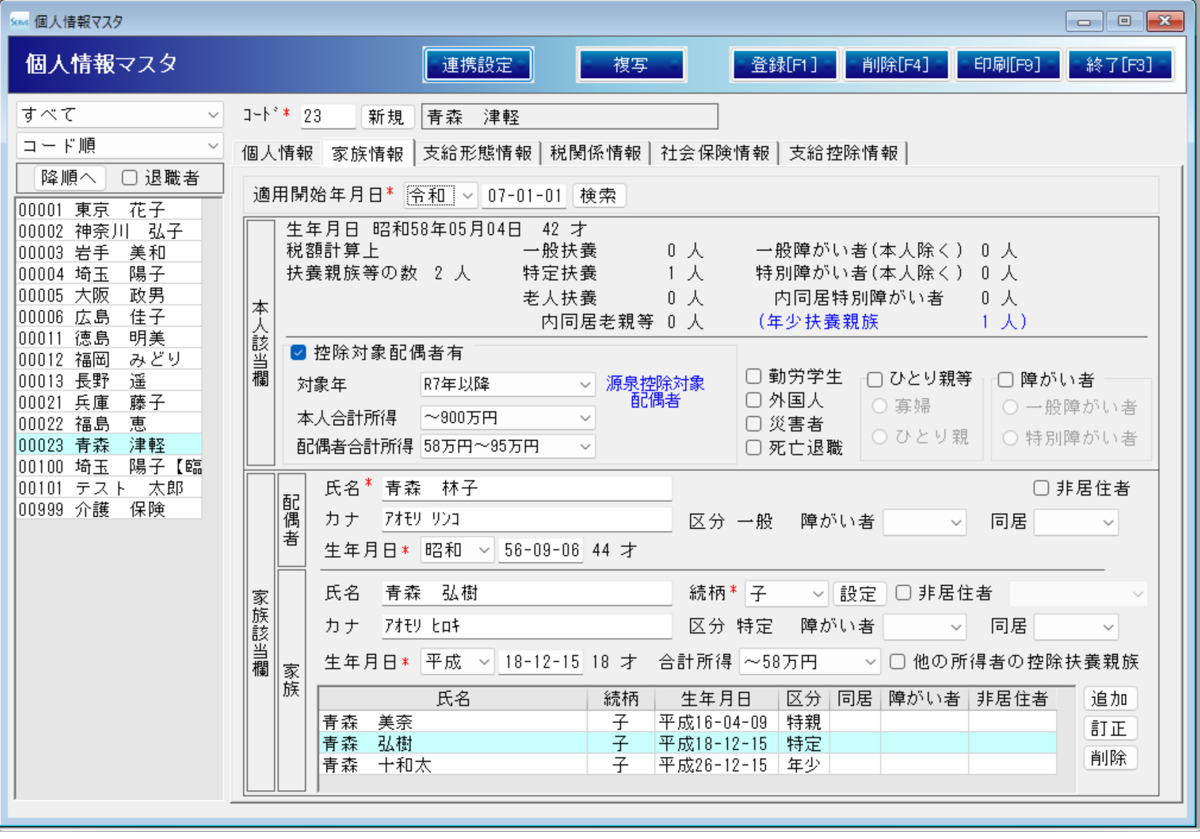Click the 終了[F3] exit button
1200x839 pixels.
click(x=1118, y=64)
